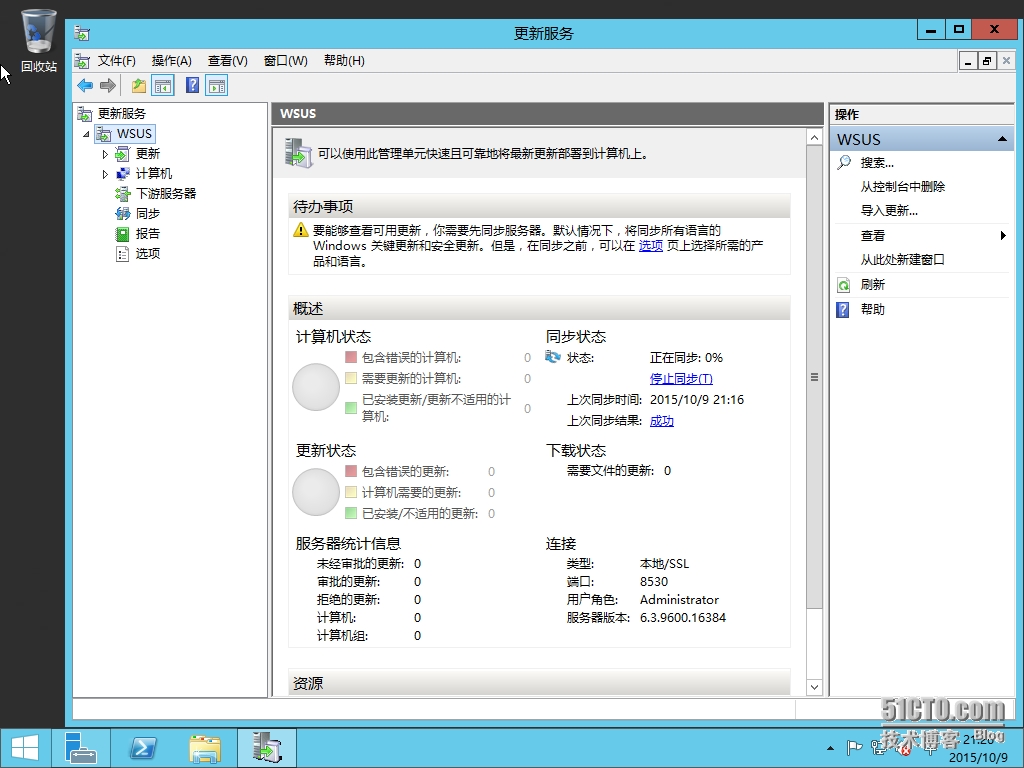Screen dimensions: 1024x768
Task: Select the 下游服务器 tree item label
Action: click(166, 193)
